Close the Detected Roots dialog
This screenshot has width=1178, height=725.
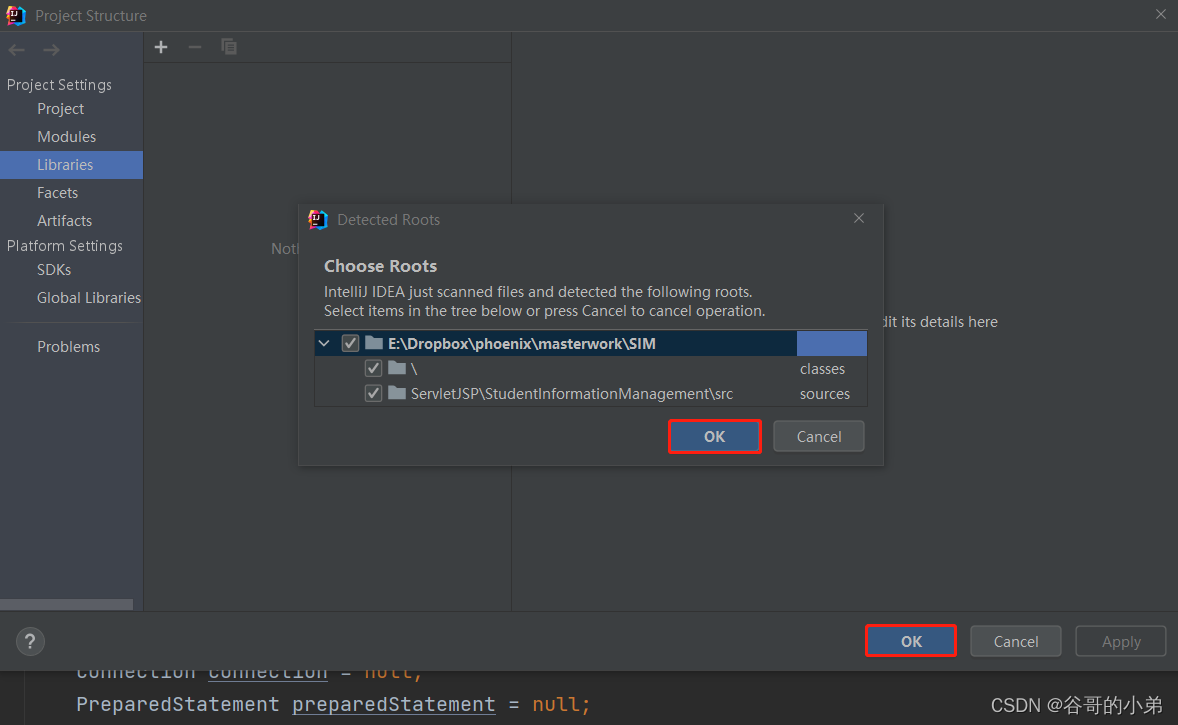click(x=859, y=218)
